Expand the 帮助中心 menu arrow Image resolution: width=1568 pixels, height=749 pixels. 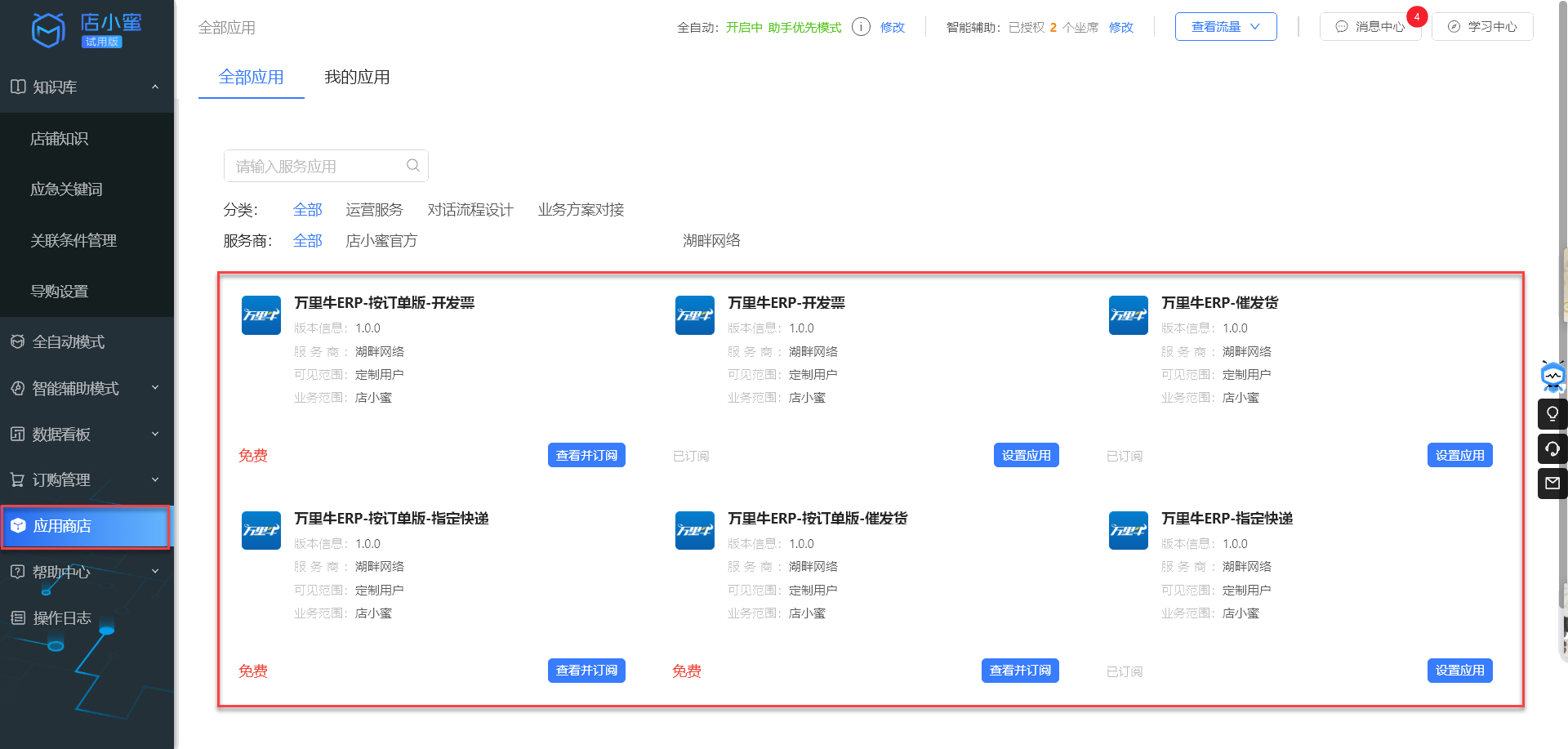[155, 572]
